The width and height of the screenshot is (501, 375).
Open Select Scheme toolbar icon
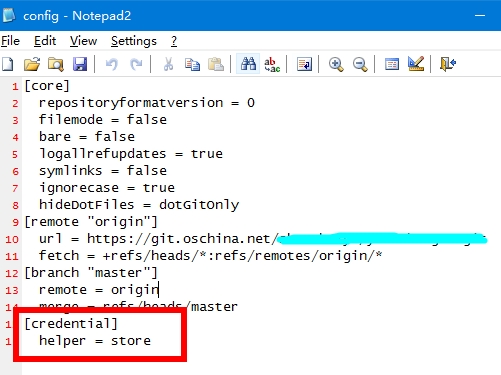point(392,64)
